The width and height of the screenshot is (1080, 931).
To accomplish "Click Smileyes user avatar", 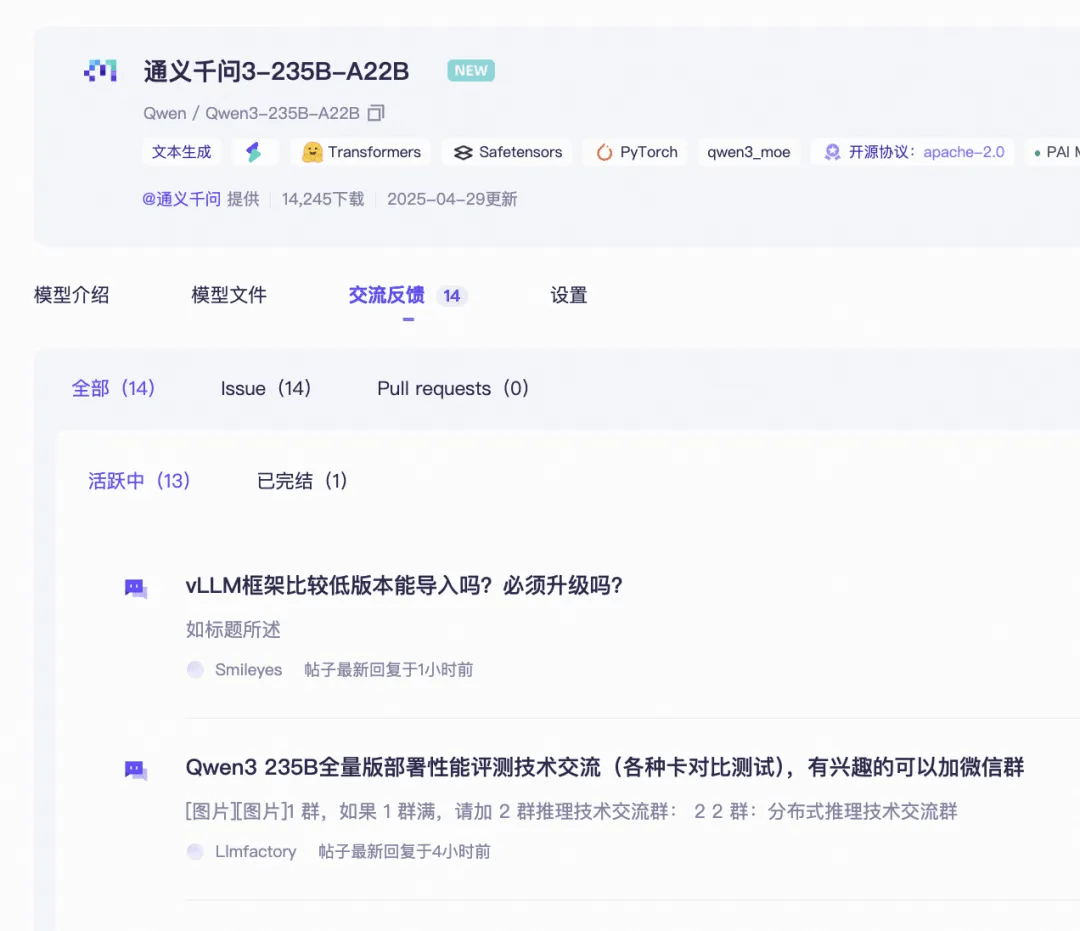I will click(x=195, y=669).
